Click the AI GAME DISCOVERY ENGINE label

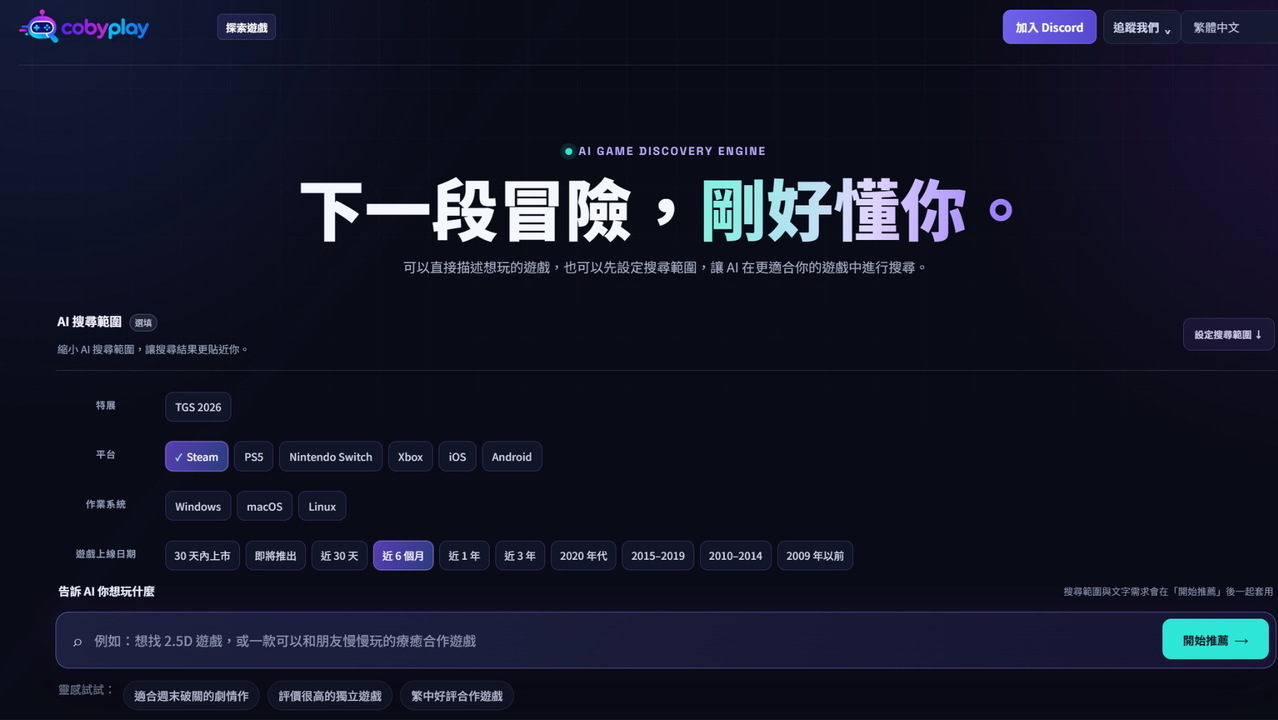point(672,151)
